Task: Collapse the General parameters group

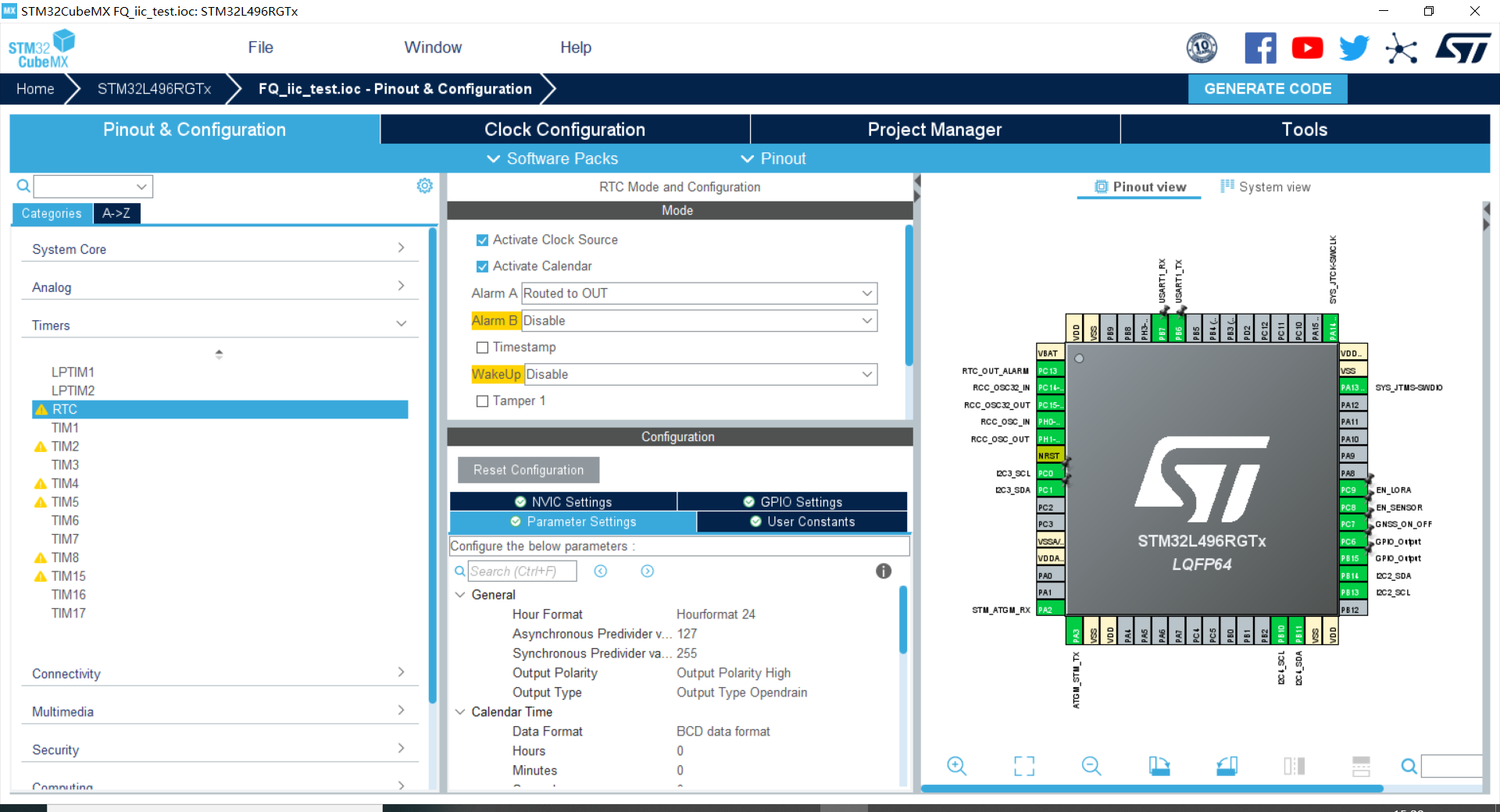Action: [x=460, y=595]
